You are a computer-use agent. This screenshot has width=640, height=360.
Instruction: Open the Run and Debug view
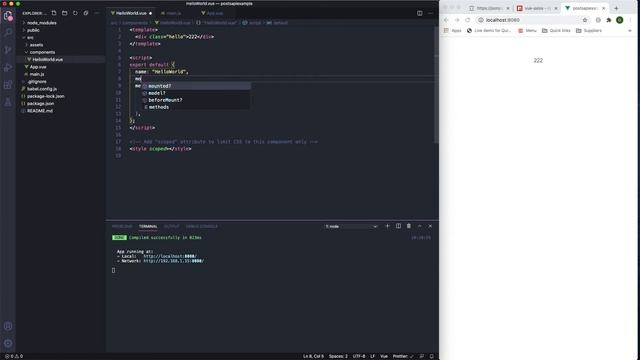click(8, 67)
